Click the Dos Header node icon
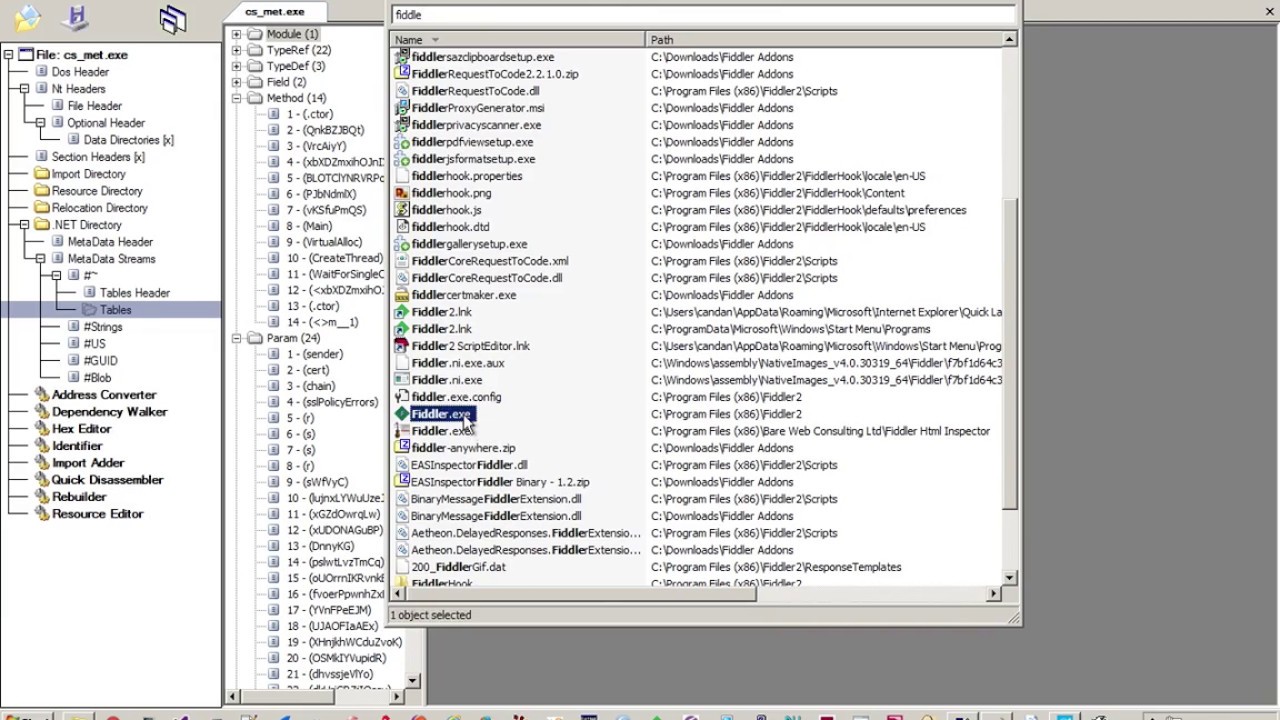 41,72
